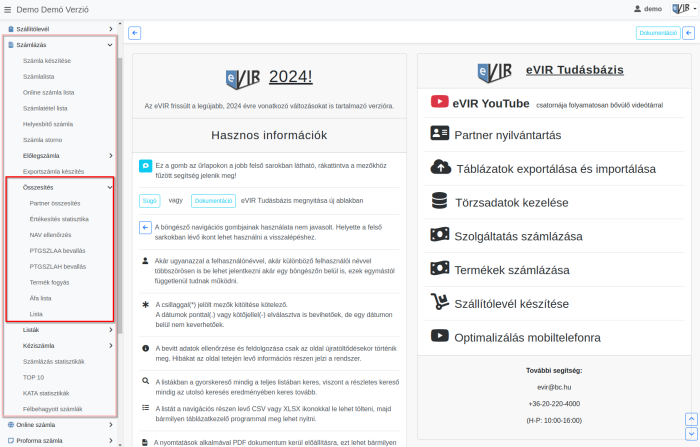Viewport: 700px width, 447px height.
Task: Open KATA statisztikák menu item
Action: pyautogui.click(x=46, y=393)
